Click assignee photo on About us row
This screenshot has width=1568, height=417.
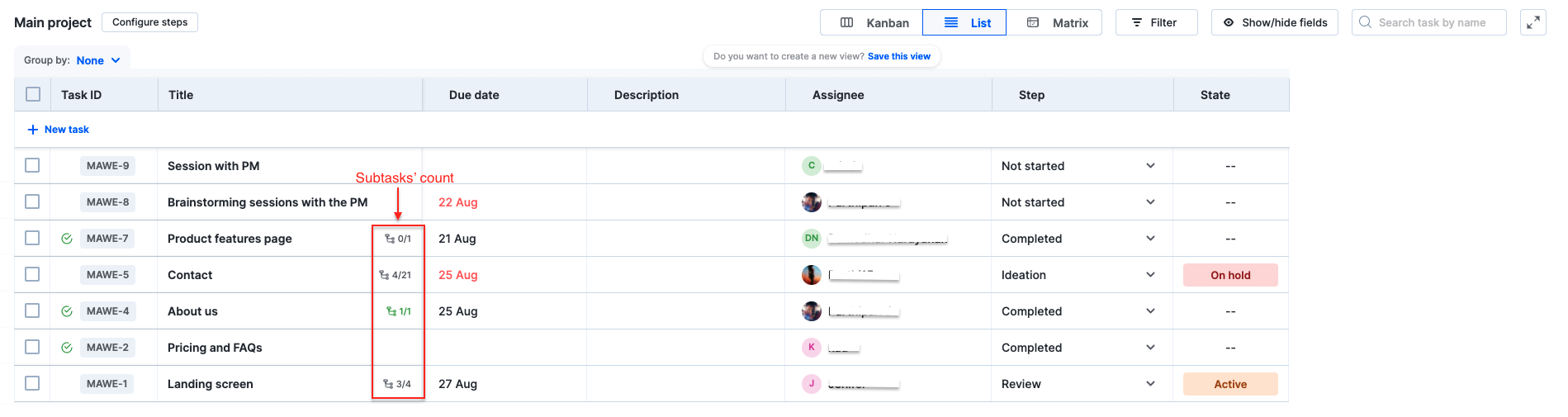[812, 311]
